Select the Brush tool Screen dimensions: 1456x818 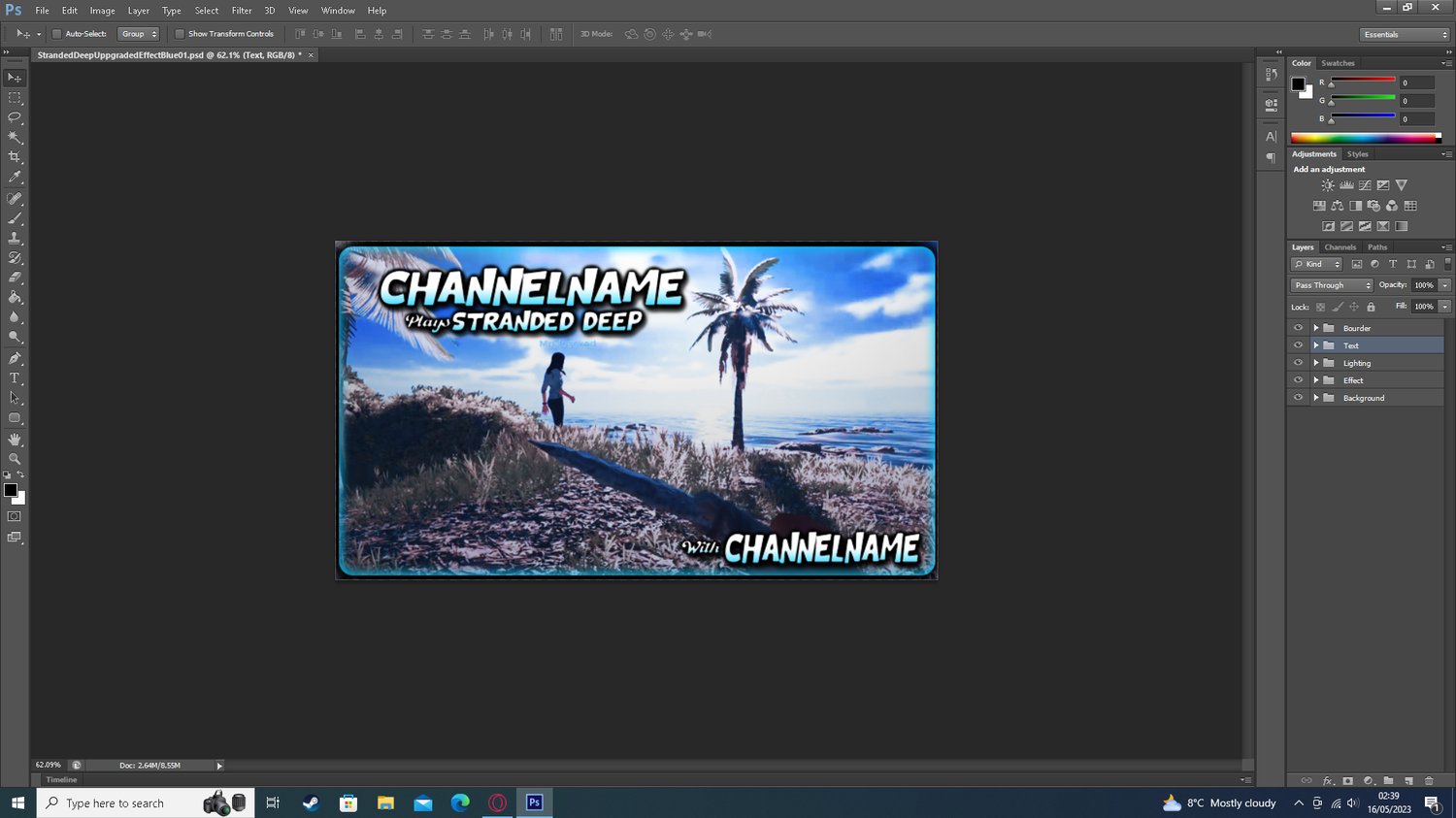(x=15, y=219)
